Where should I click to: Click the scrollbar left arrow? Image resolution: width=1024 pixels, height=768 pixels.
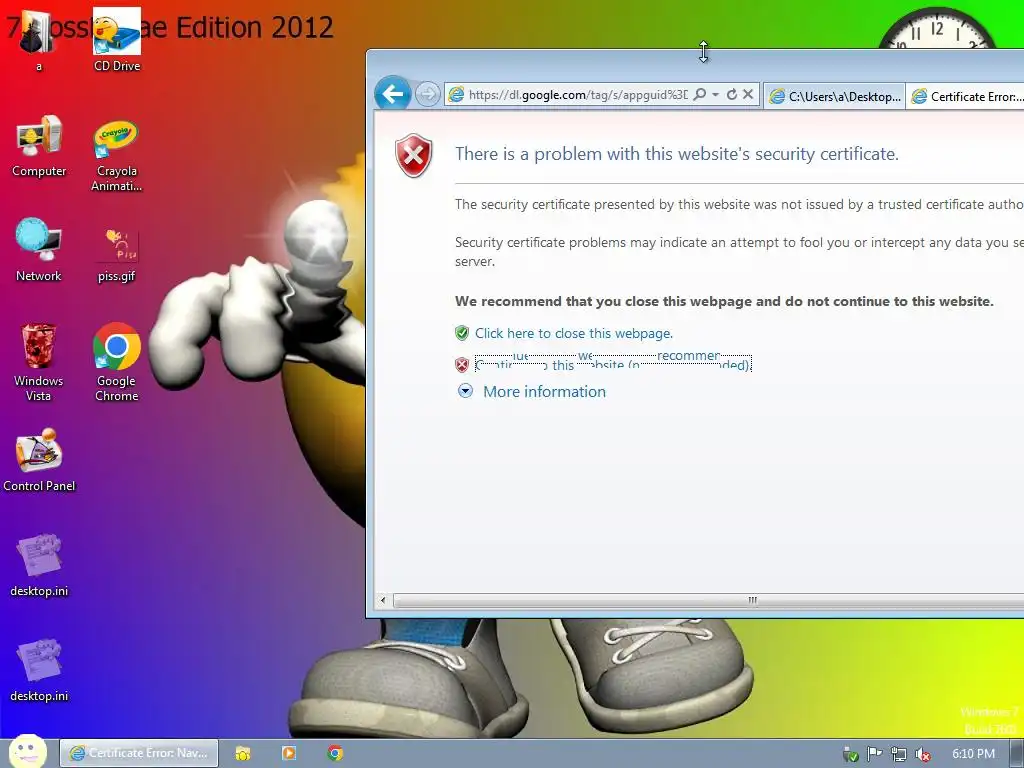[383, 600]
